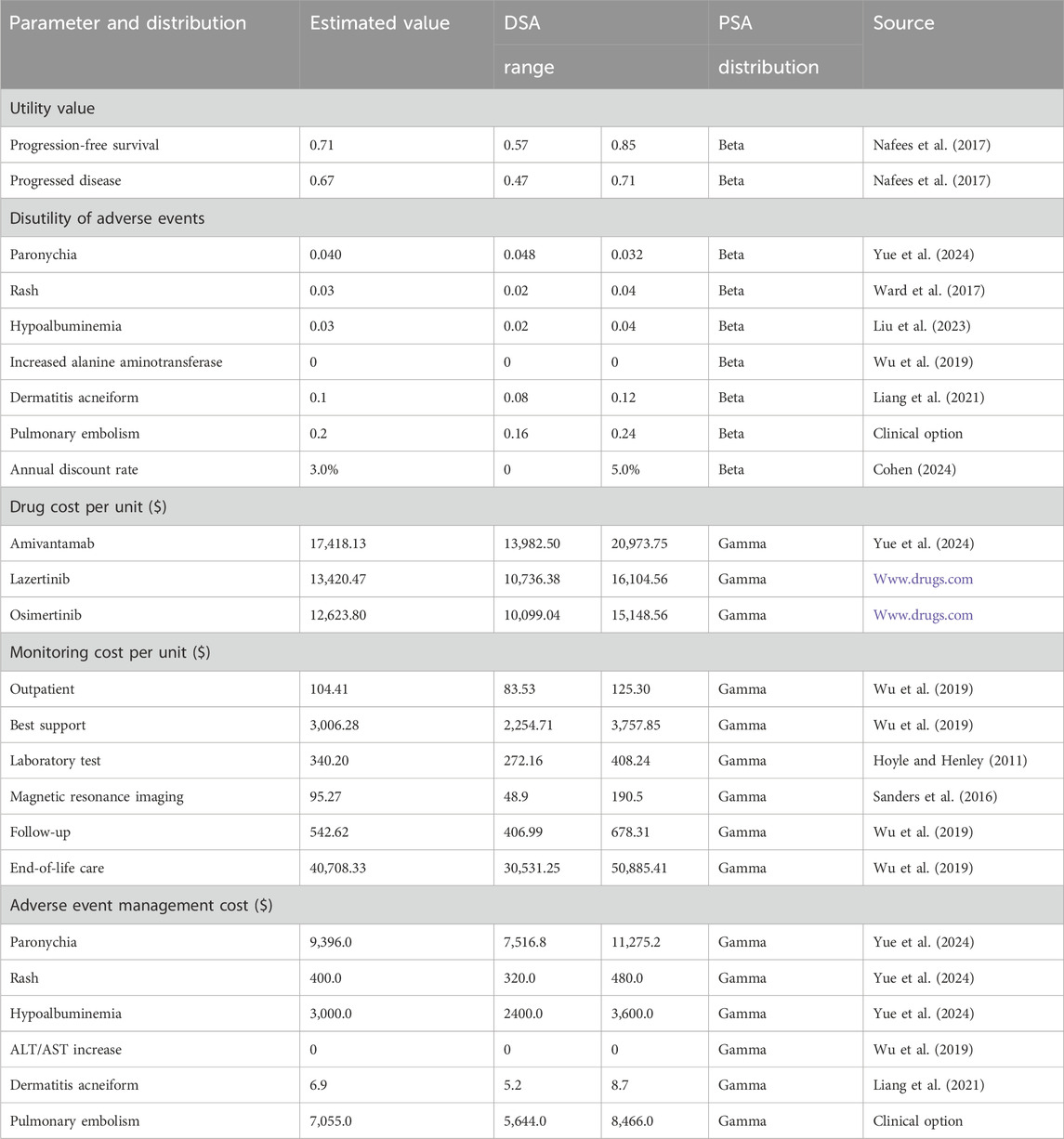The image size is (1064, 1139).
Task: Select 'Disutility of adverse events' section heading
Action: pyautogui.click(x=107, y=218)
